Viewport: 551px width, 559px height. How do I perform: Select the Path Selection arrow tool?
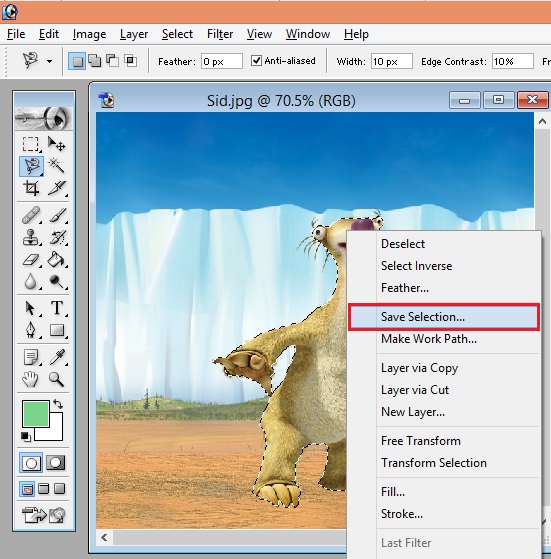[x=31, y=308]
